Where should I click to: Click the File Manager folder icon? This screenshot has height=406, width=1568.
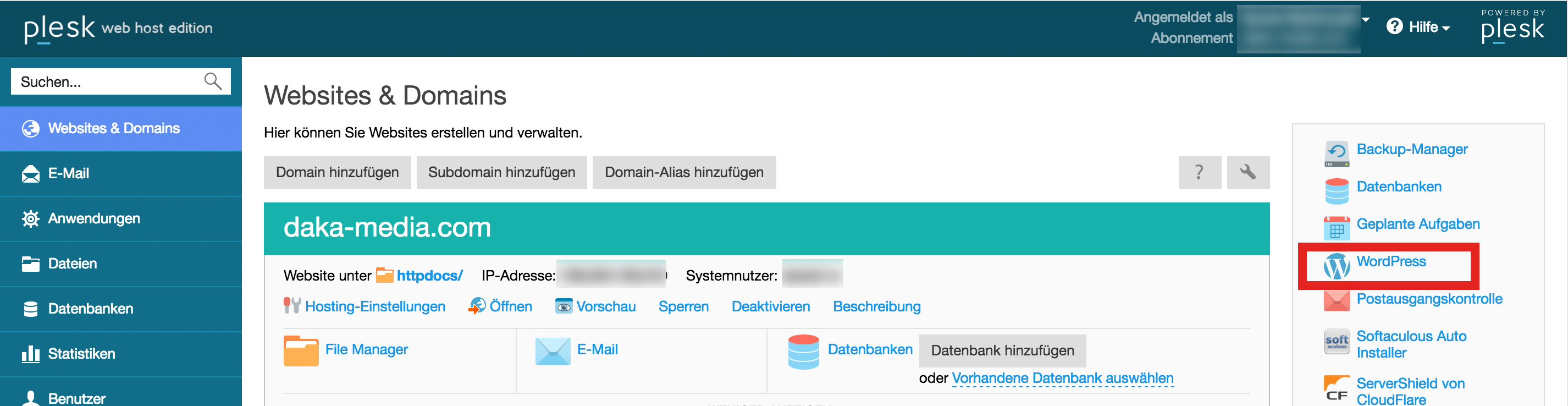(301, 350)
